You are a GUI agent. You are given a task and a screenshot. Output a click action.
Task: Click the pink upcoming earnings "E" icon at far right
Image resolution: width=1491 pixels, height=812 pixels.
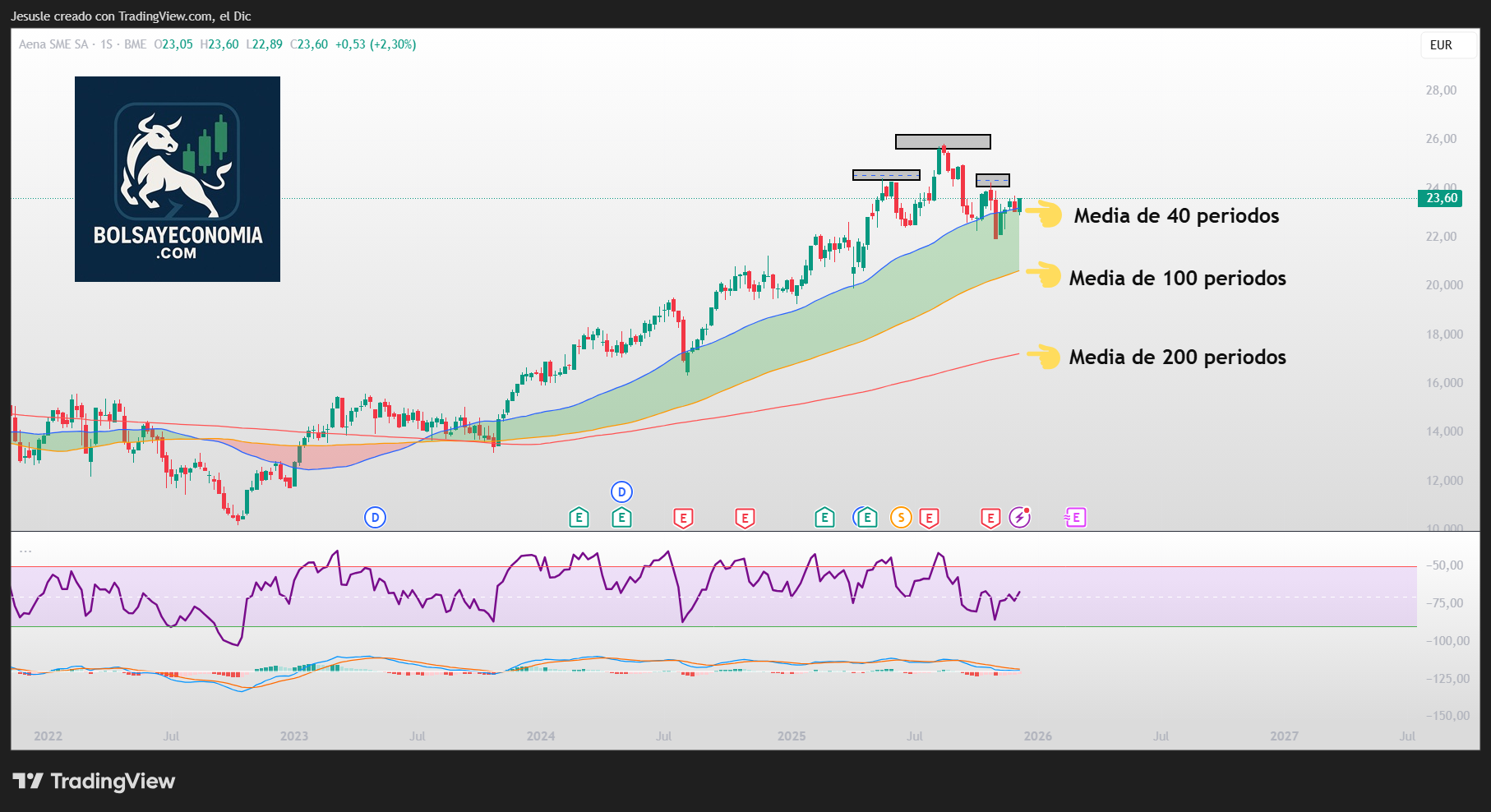pos(1074,518)
